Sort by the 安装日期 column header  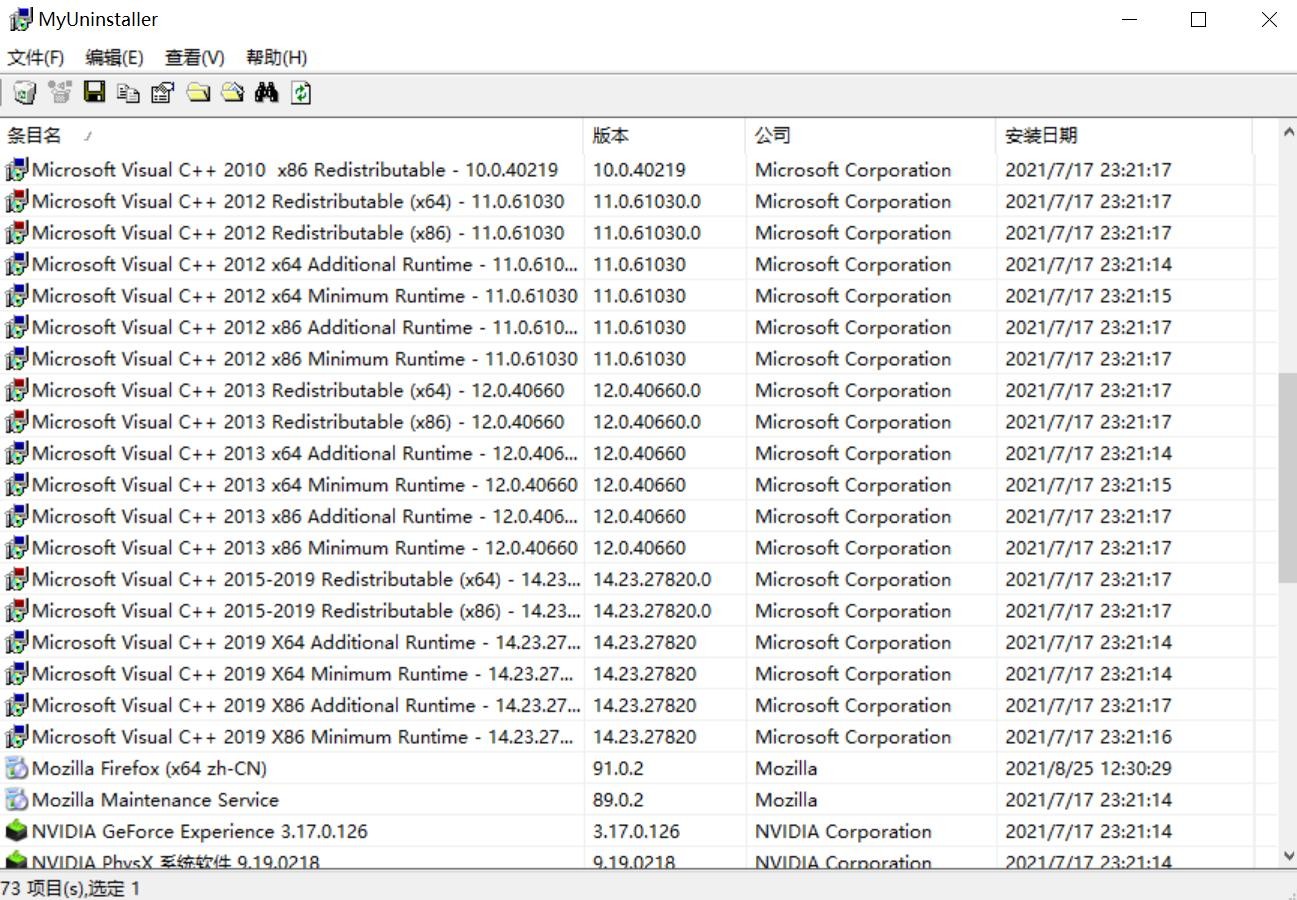click(1124, 136)
